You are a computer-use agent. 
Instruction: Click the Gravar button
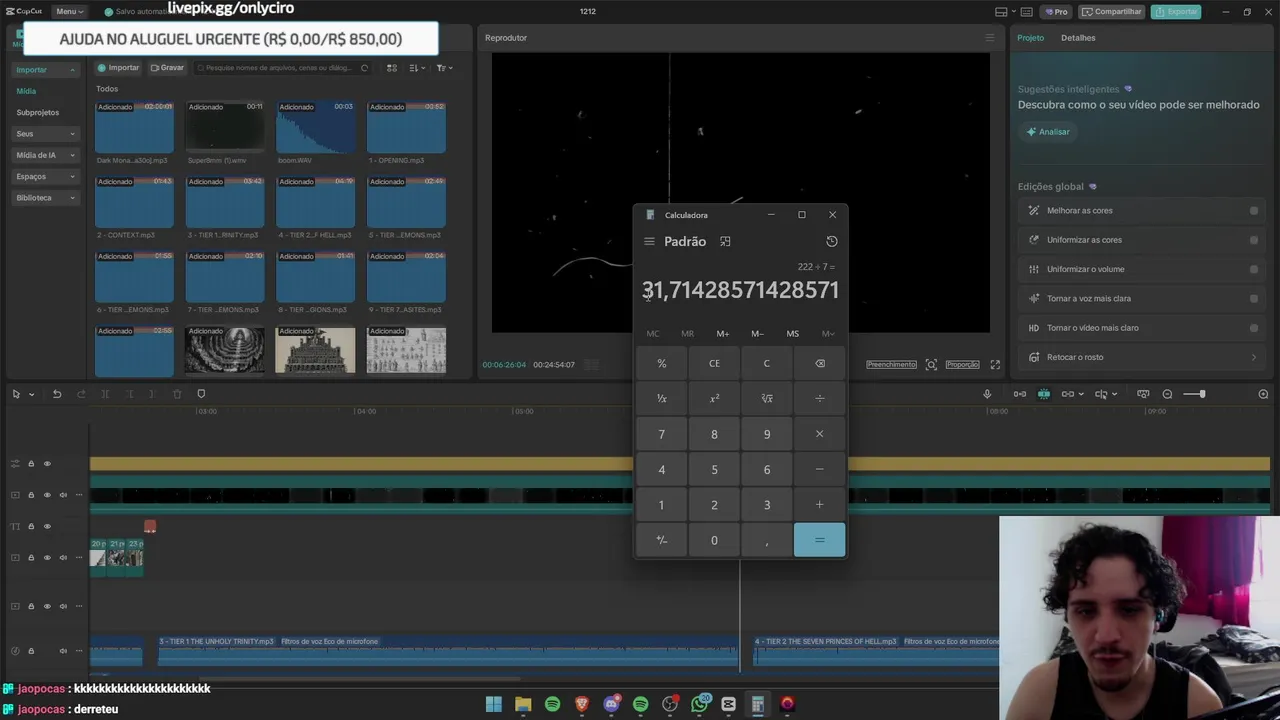pos(167,68)
